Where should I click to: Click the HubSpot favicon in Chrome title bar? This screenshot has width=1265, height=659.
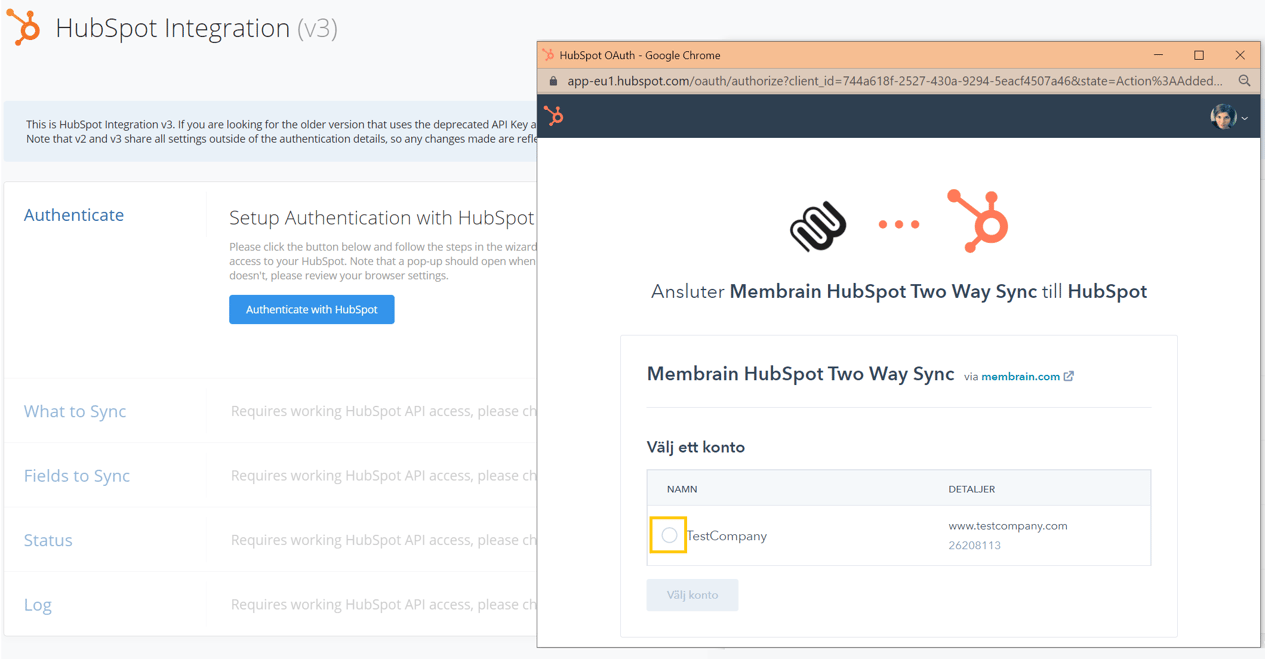click(x=548, y=55)
